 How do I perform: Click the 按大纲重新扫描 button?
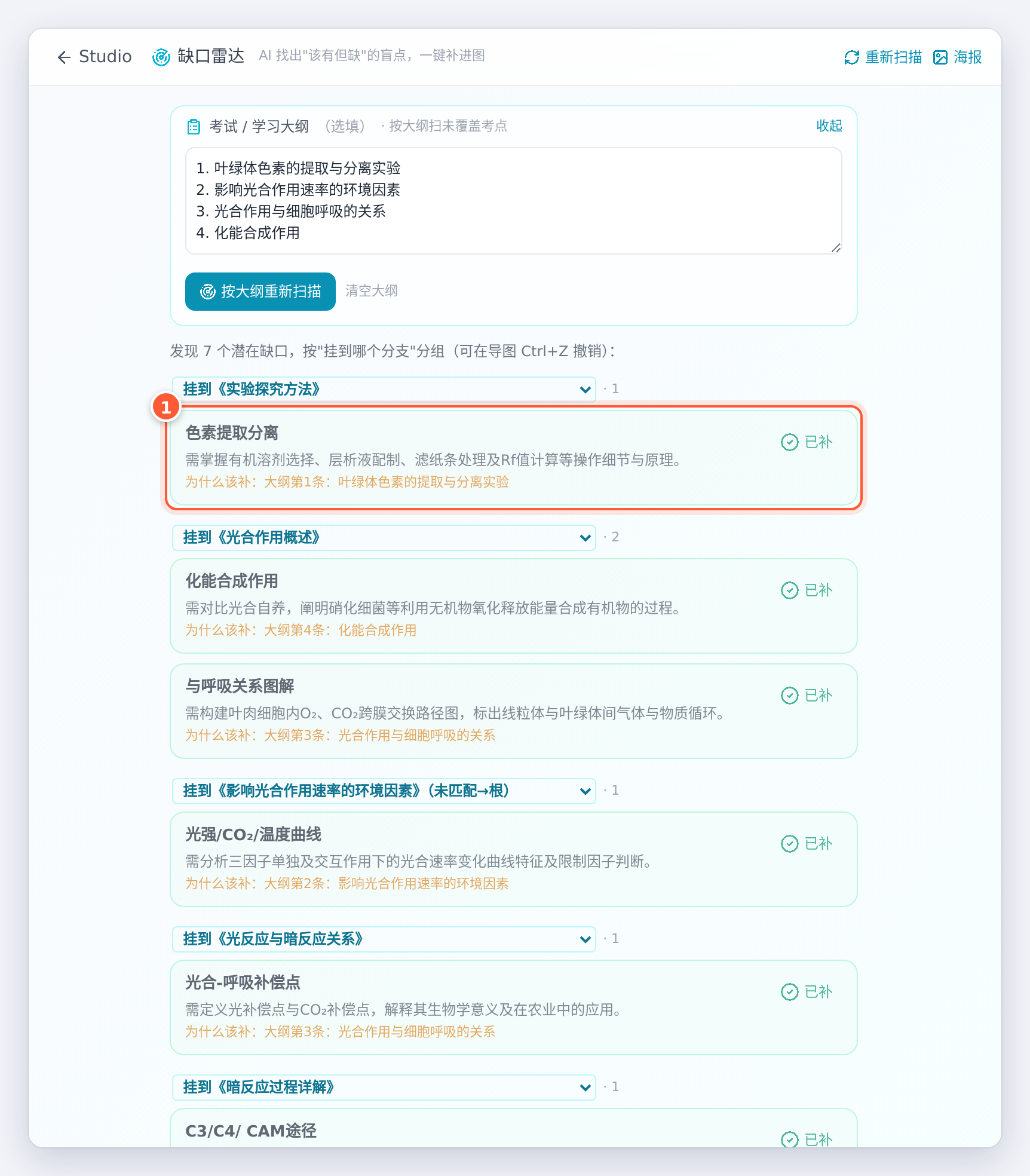(x=260, y=292)
